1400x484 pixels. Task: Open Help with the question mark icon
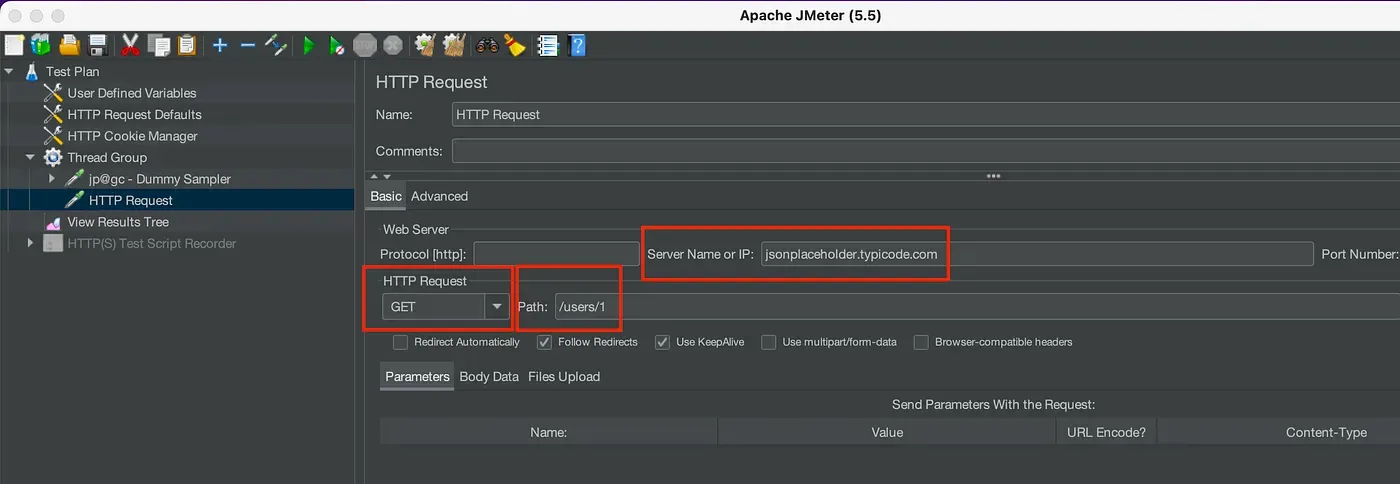point(576,45)
